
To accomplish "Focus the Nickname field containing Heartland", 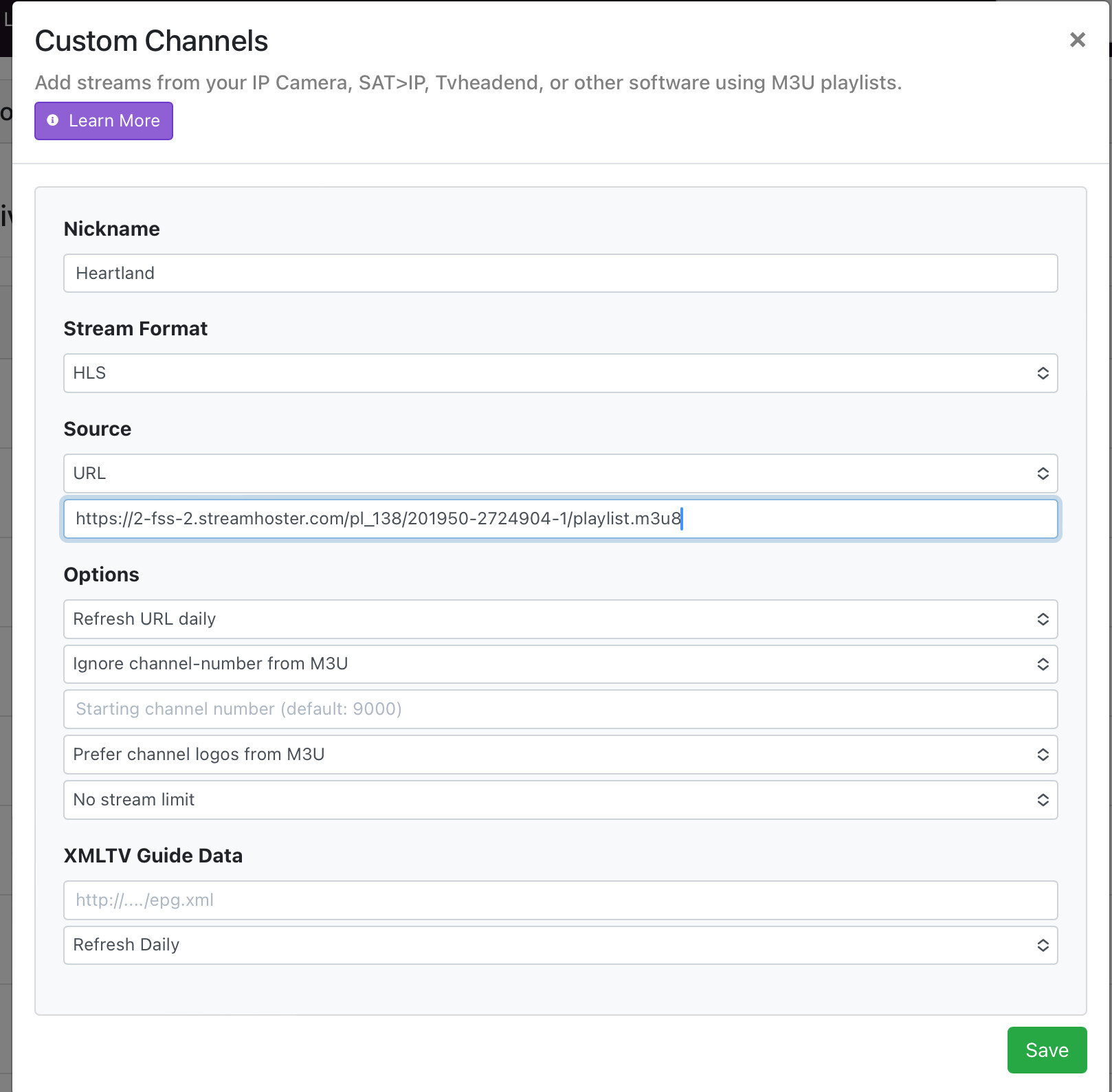I will pos(559,274).
